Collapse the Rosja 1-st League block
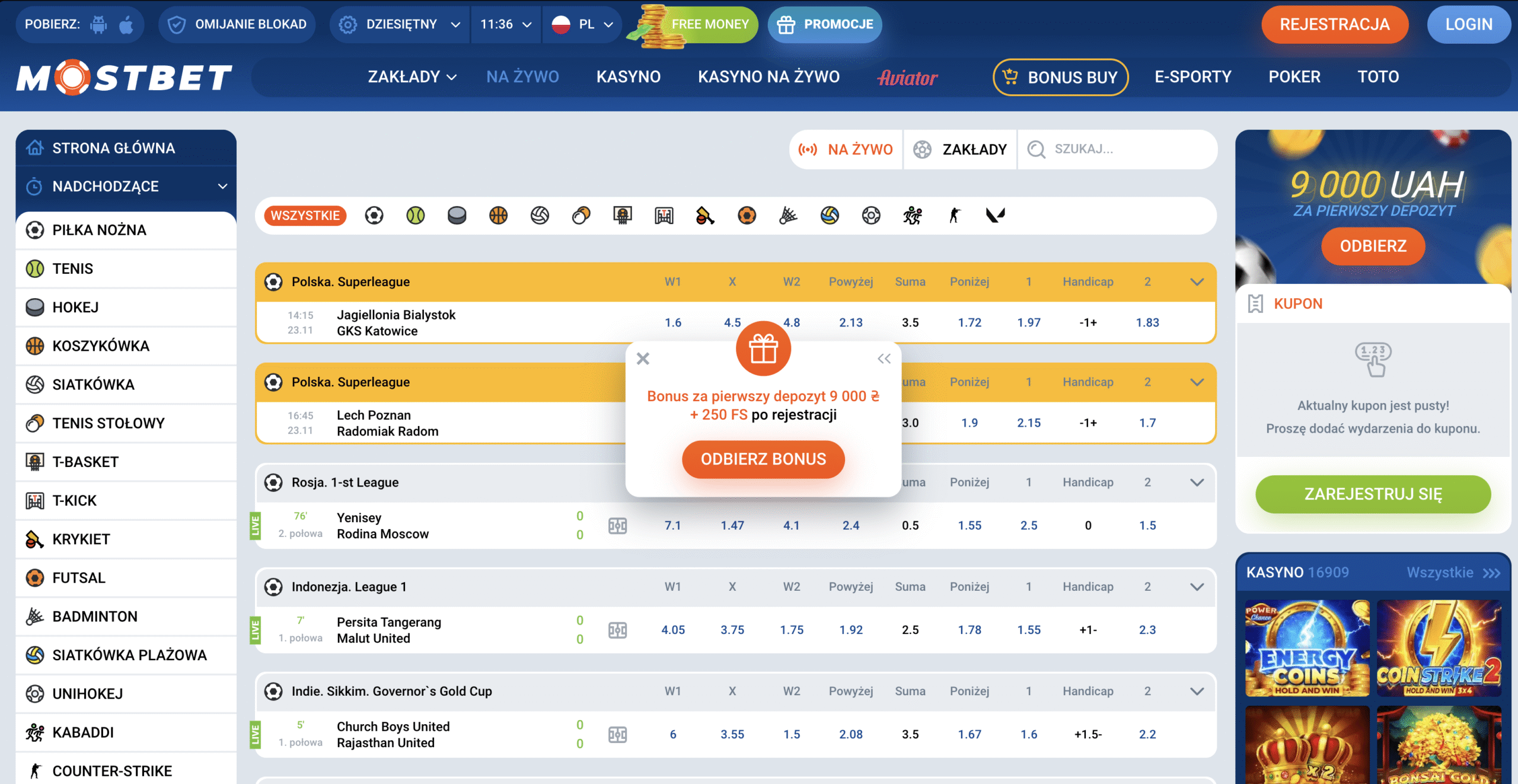 1197,482
